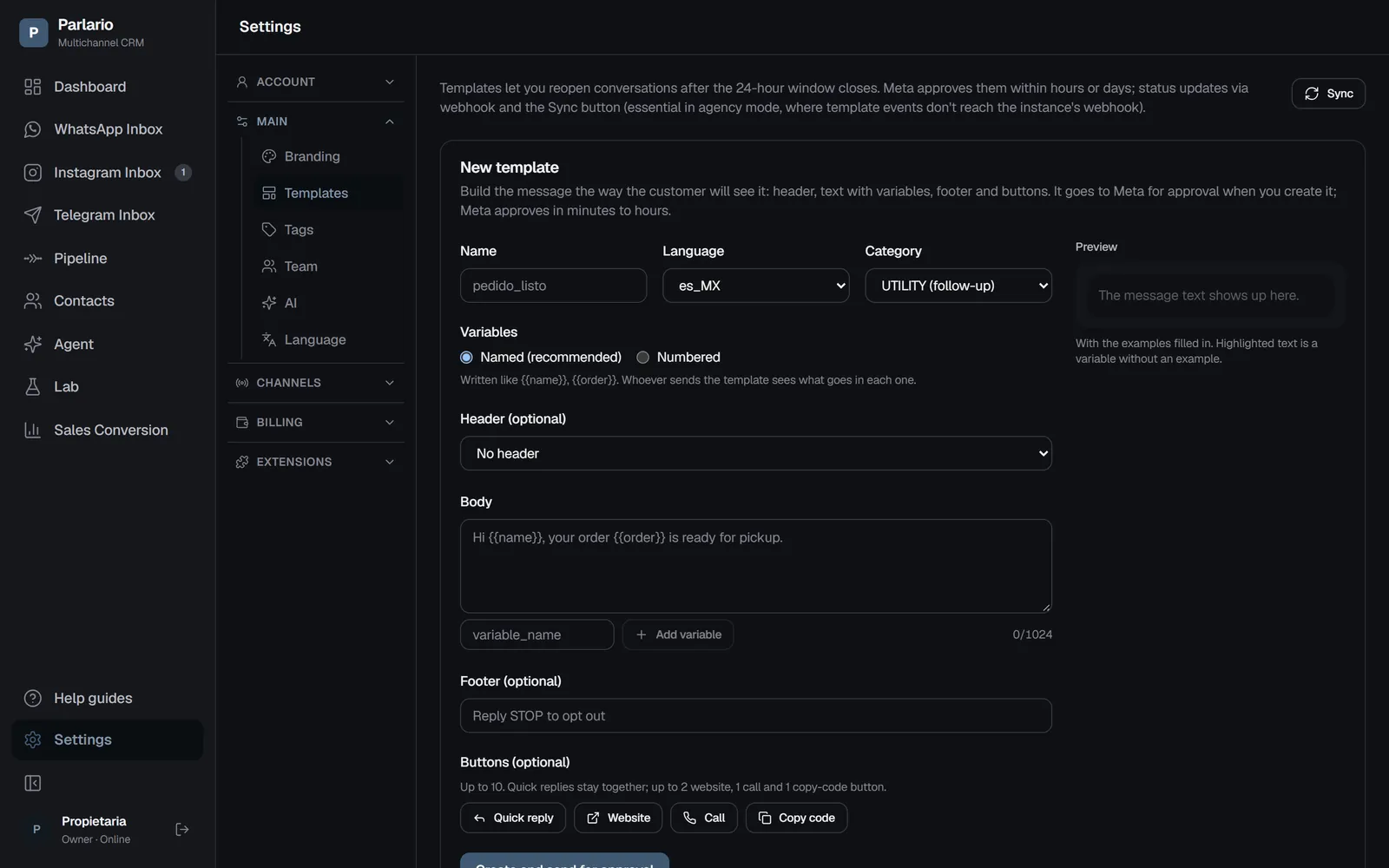This screenshot has width=1389, height=868.
Task: Open the Propietaria user profile
Action: tap(94, 830)
